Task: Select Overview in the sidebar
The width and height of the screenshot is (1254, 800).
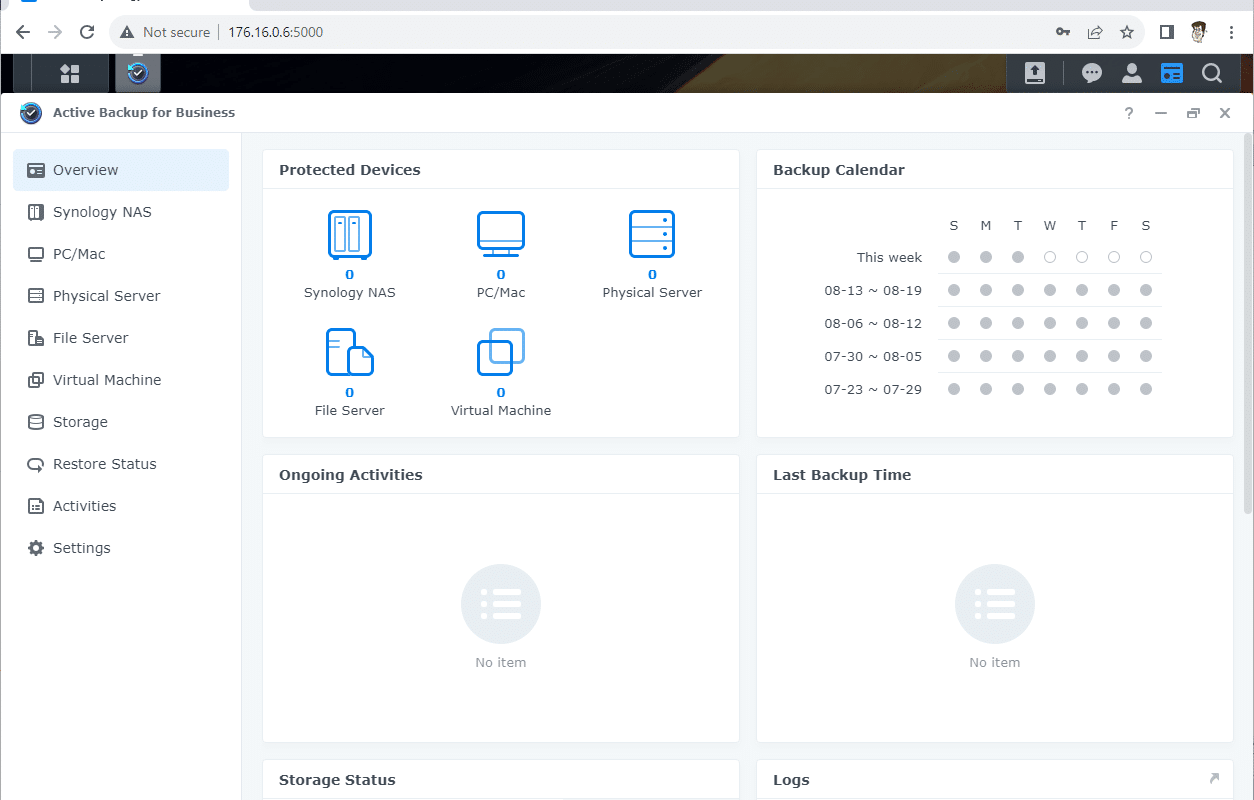Action: [121, 170]
